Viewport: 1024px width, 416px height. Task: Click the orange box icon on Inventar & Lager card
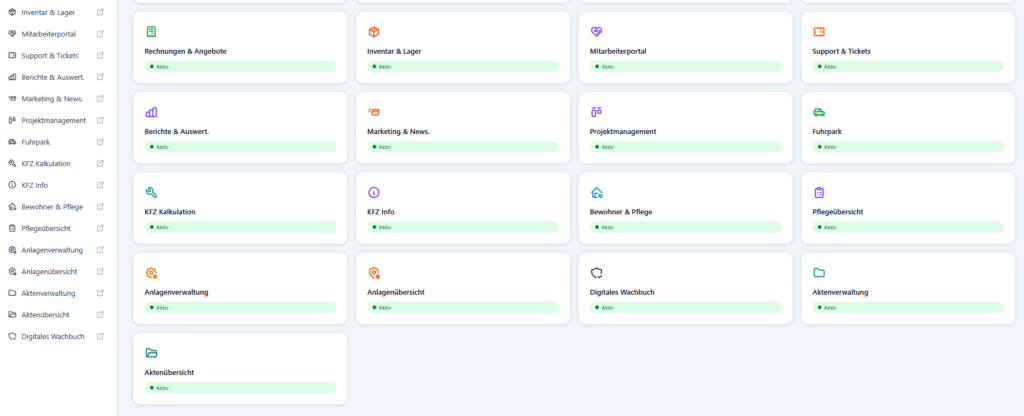click(374, 32)
